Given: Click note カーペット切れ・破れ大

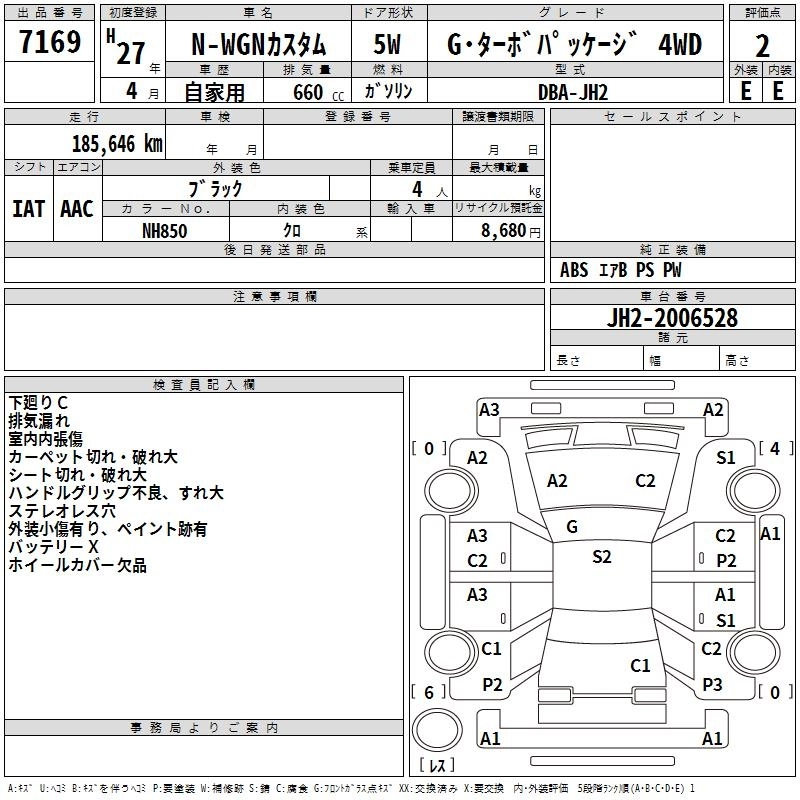Looking at the screenshot, I should coord(93,457).
